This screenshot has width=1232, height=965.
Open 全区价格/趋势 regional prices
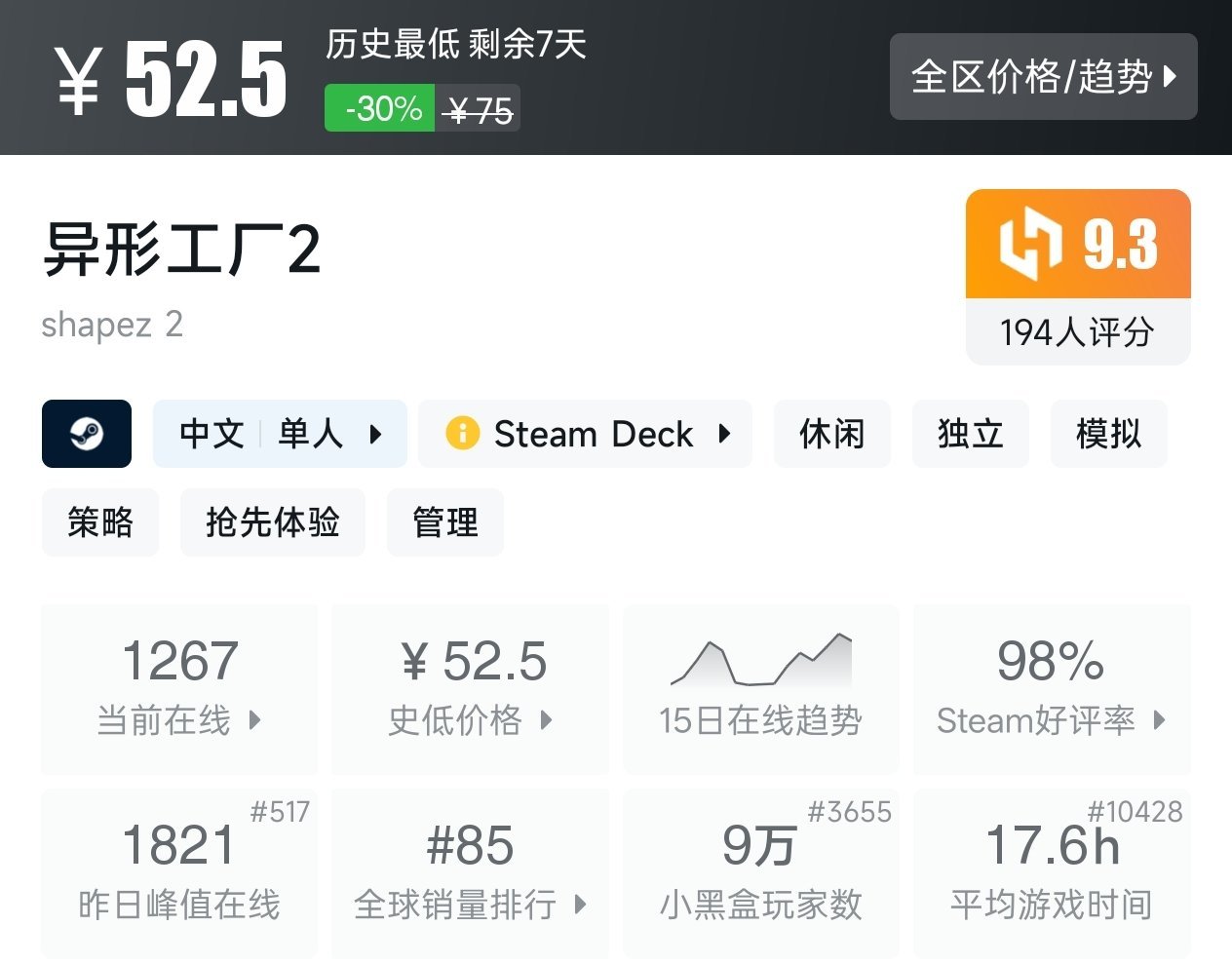click(1043, 77)
